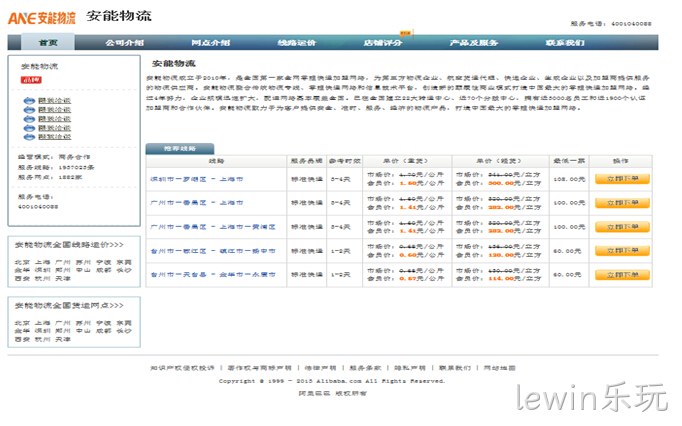Open the 产品及服务 nav item
Image resolution: width=682 pixels, height=426 pixels.
(474, 43)
